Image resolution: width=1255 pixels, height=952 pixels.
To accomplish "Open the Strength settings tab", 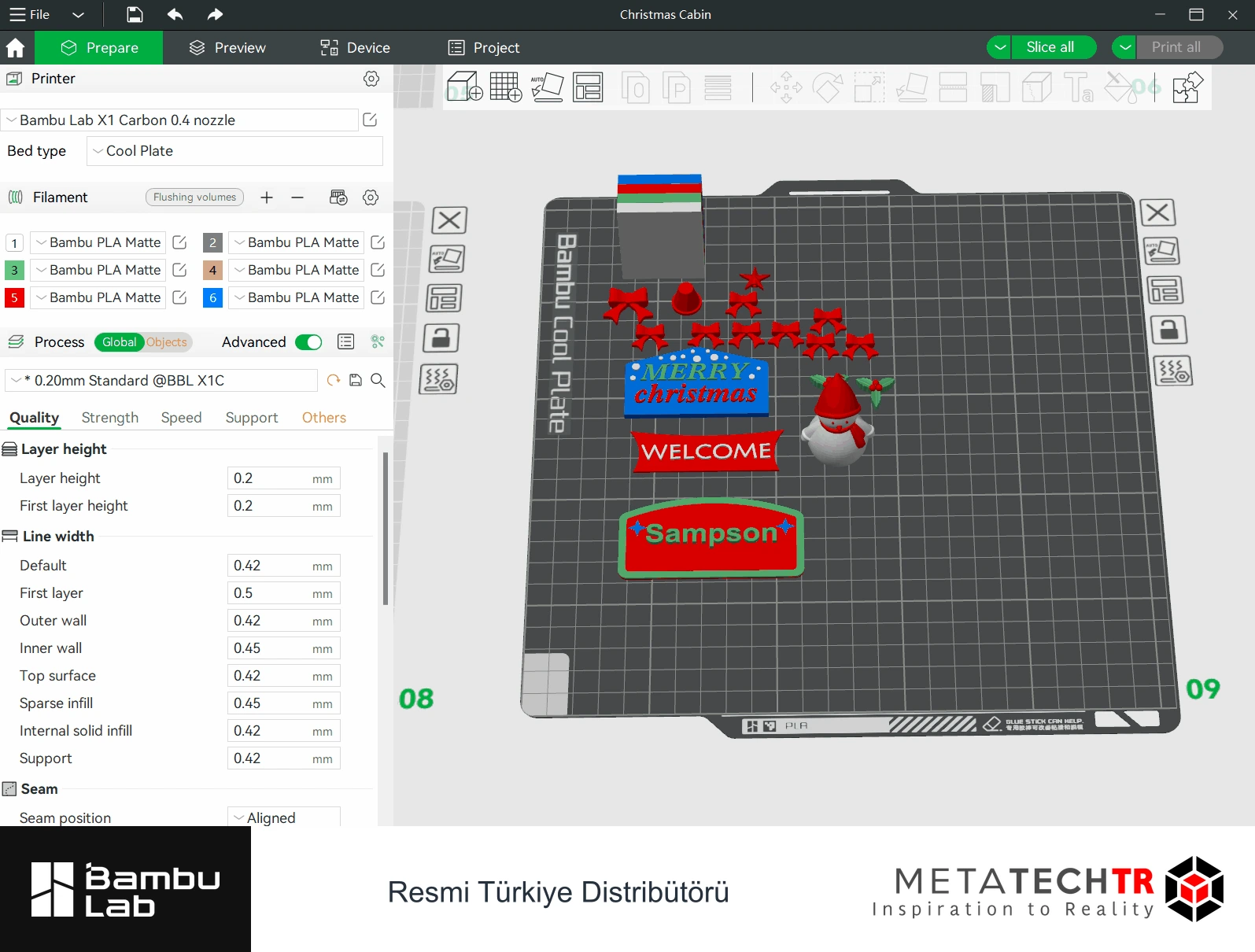I will tap(110, 418).
